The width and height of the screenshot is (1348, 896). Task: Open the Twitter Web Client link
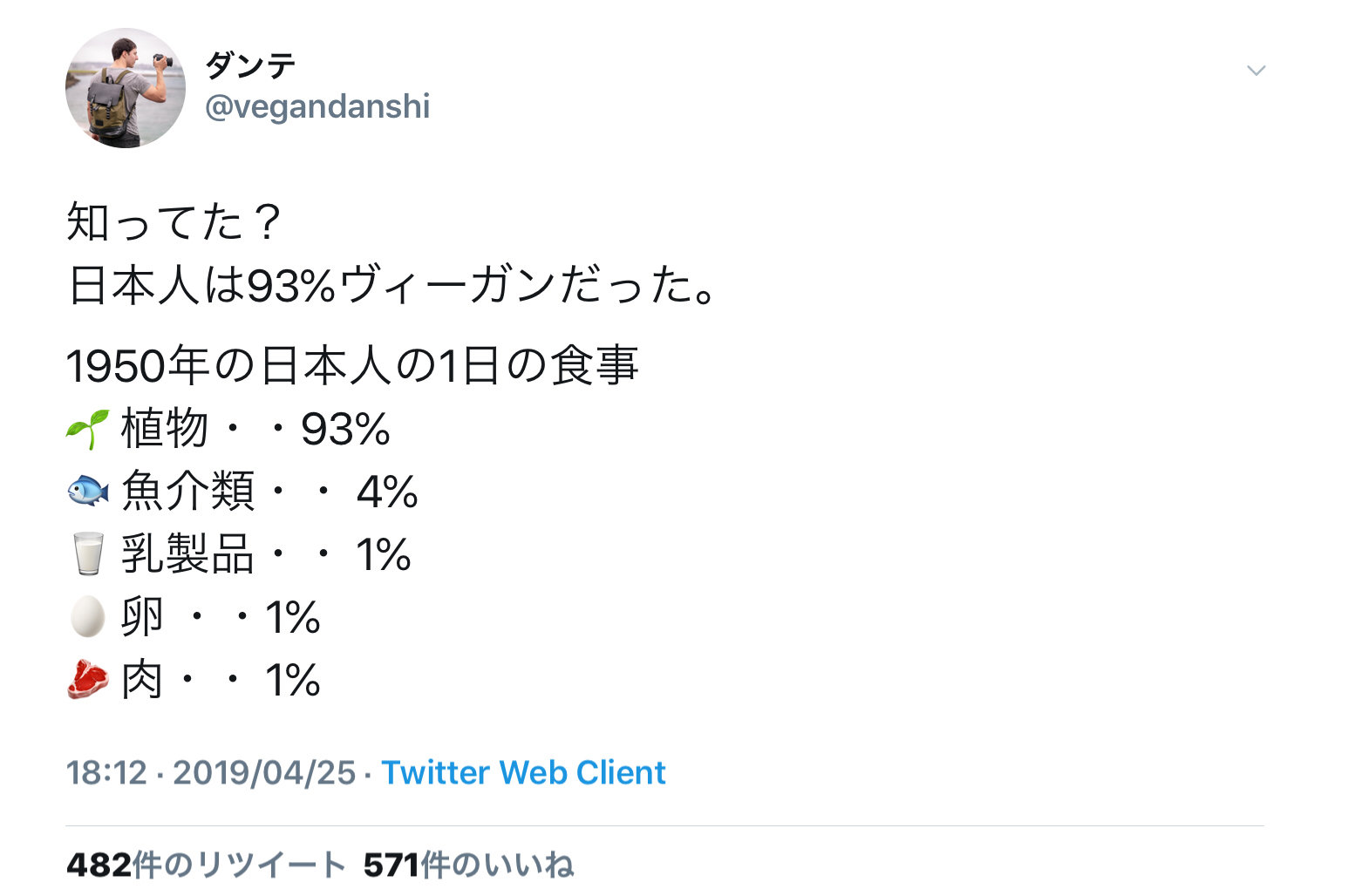(523, 773)
